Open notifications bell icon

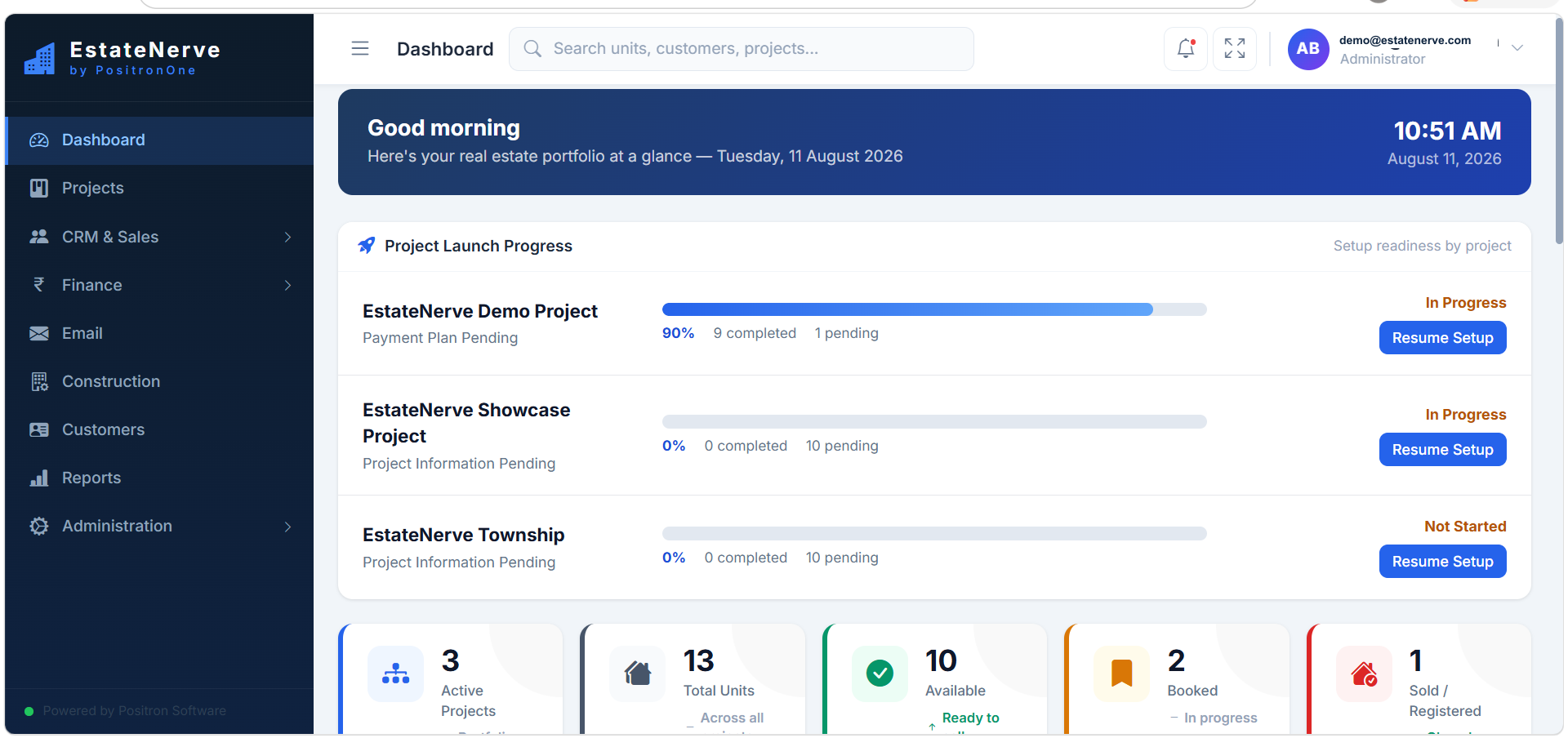(1186, 49)
